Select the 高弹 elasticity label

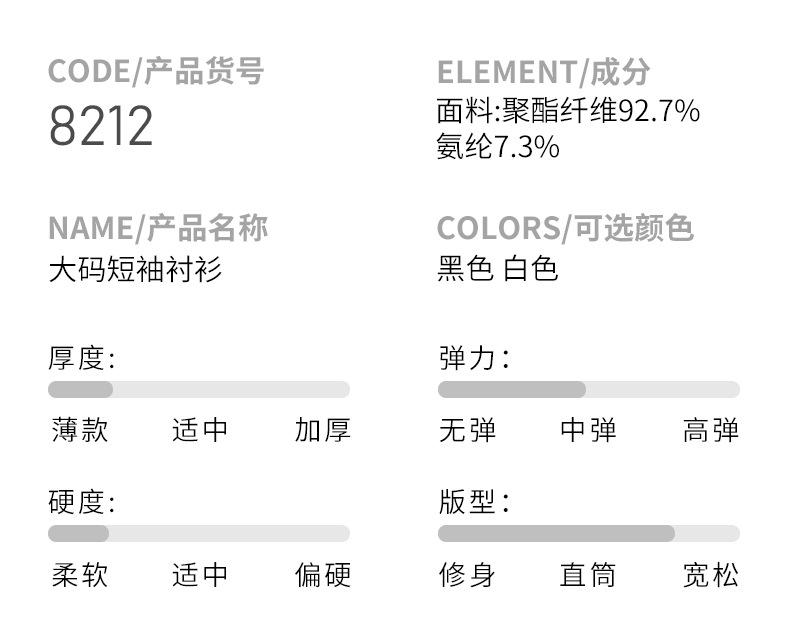[711, 430]
